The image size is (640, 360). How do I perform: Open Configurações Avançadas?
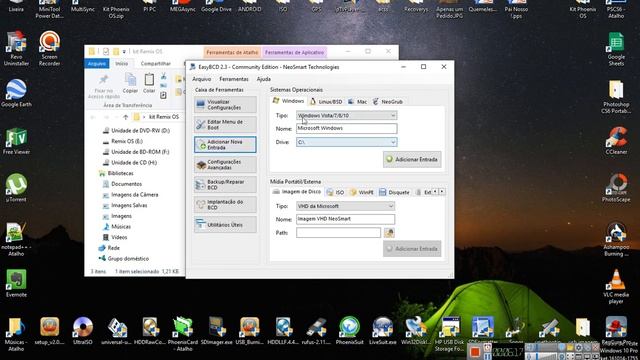225,164
